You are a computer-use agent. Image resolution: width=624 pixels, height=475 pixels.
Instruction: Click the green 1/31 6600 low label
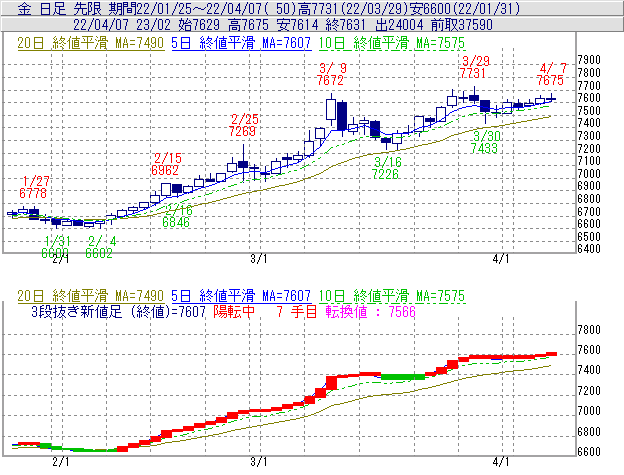coord(56,247)
